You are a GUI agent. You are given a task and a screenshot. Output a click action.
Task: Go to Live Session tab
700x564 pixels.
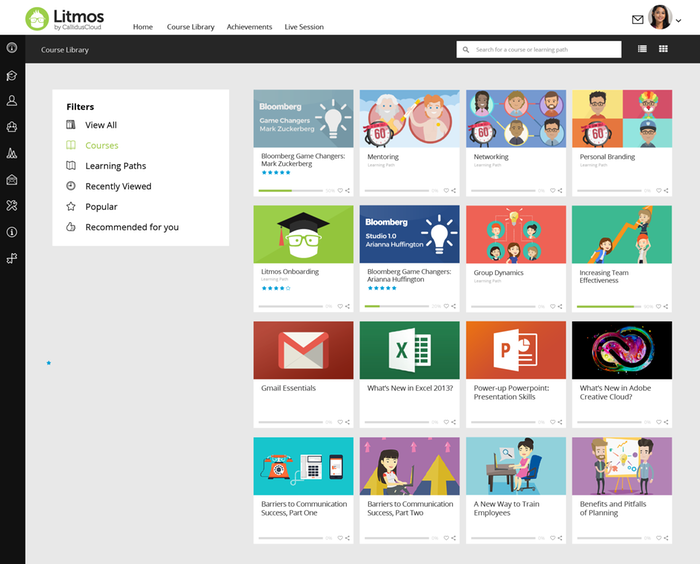pos(304,27)
